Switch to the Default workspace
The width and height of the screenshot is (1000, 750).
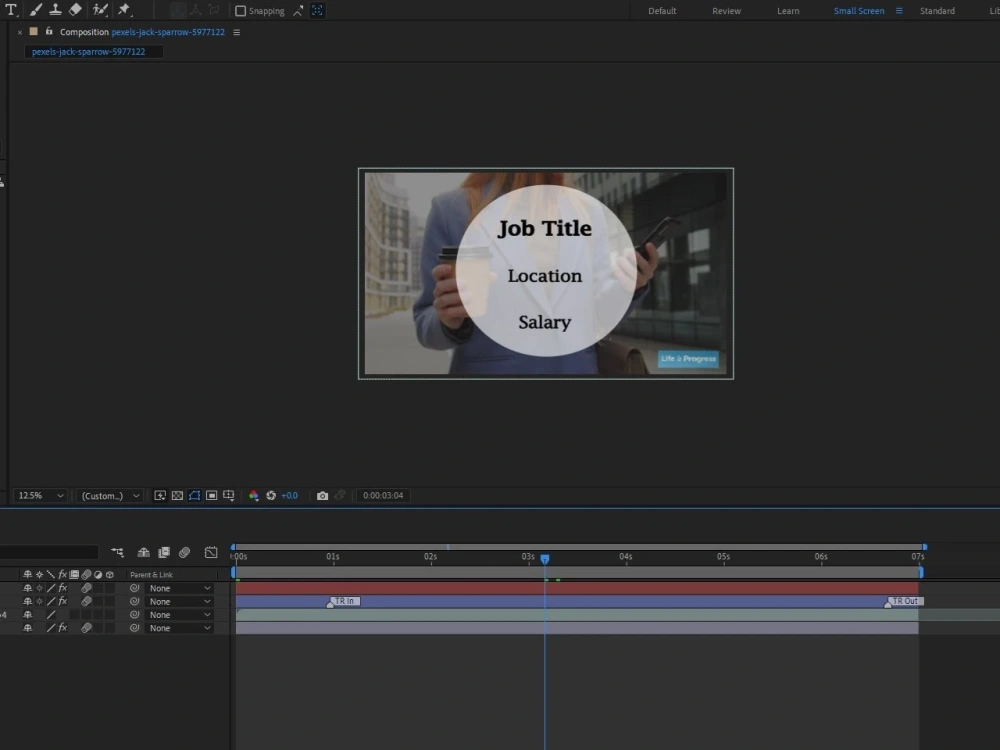(x=662, y=11)
